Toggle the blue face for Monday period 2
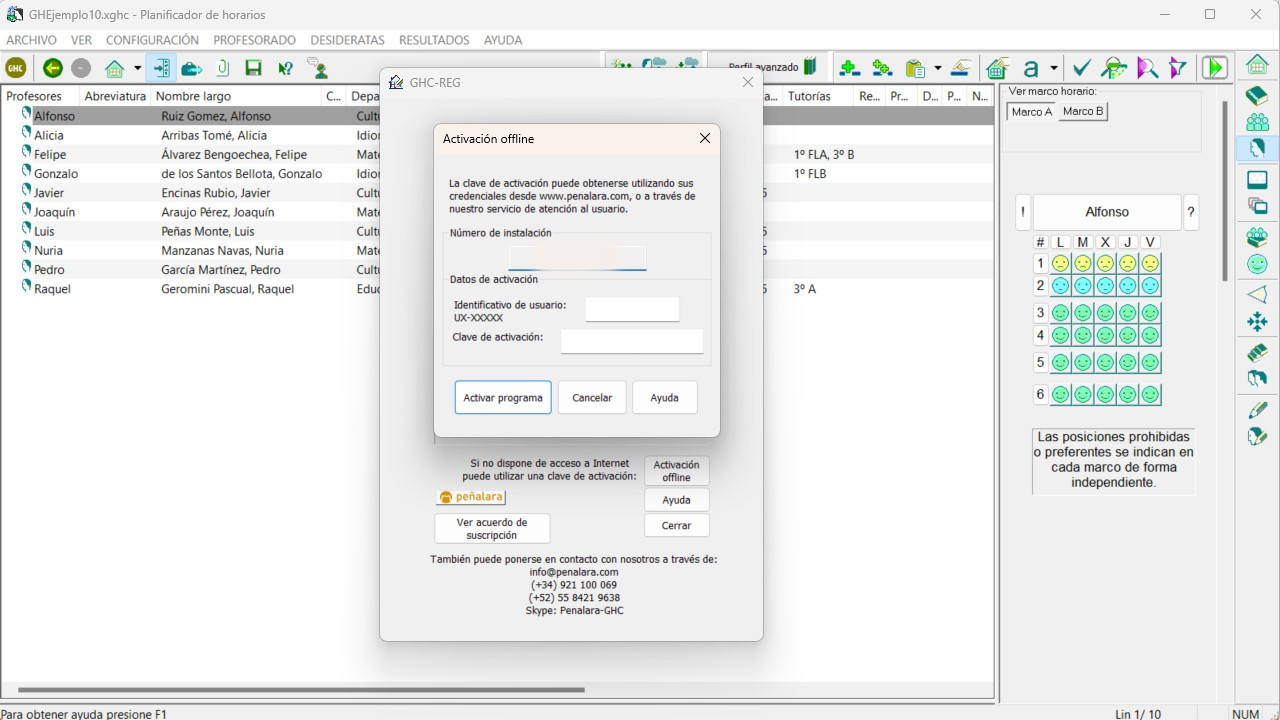The width and height of the screenshot is (1280, 720). 1060,286
